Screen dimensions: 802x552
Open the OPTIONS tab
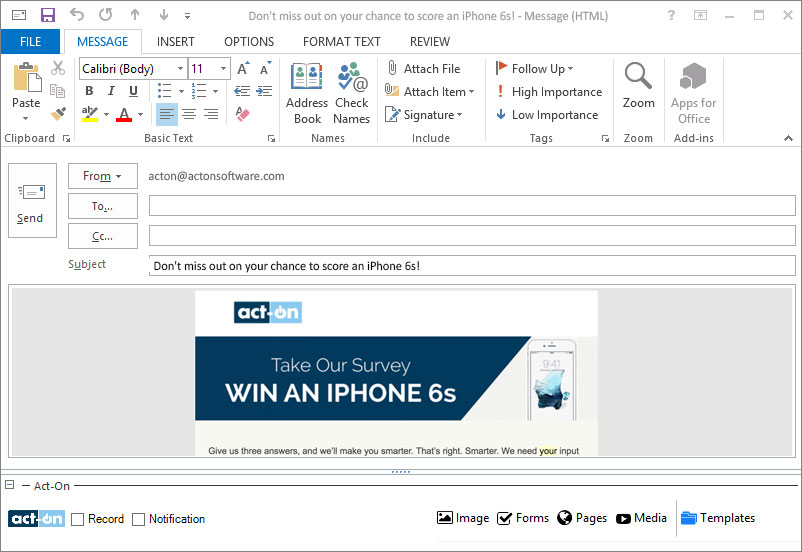pyautogui.click(x=249, y=41)
